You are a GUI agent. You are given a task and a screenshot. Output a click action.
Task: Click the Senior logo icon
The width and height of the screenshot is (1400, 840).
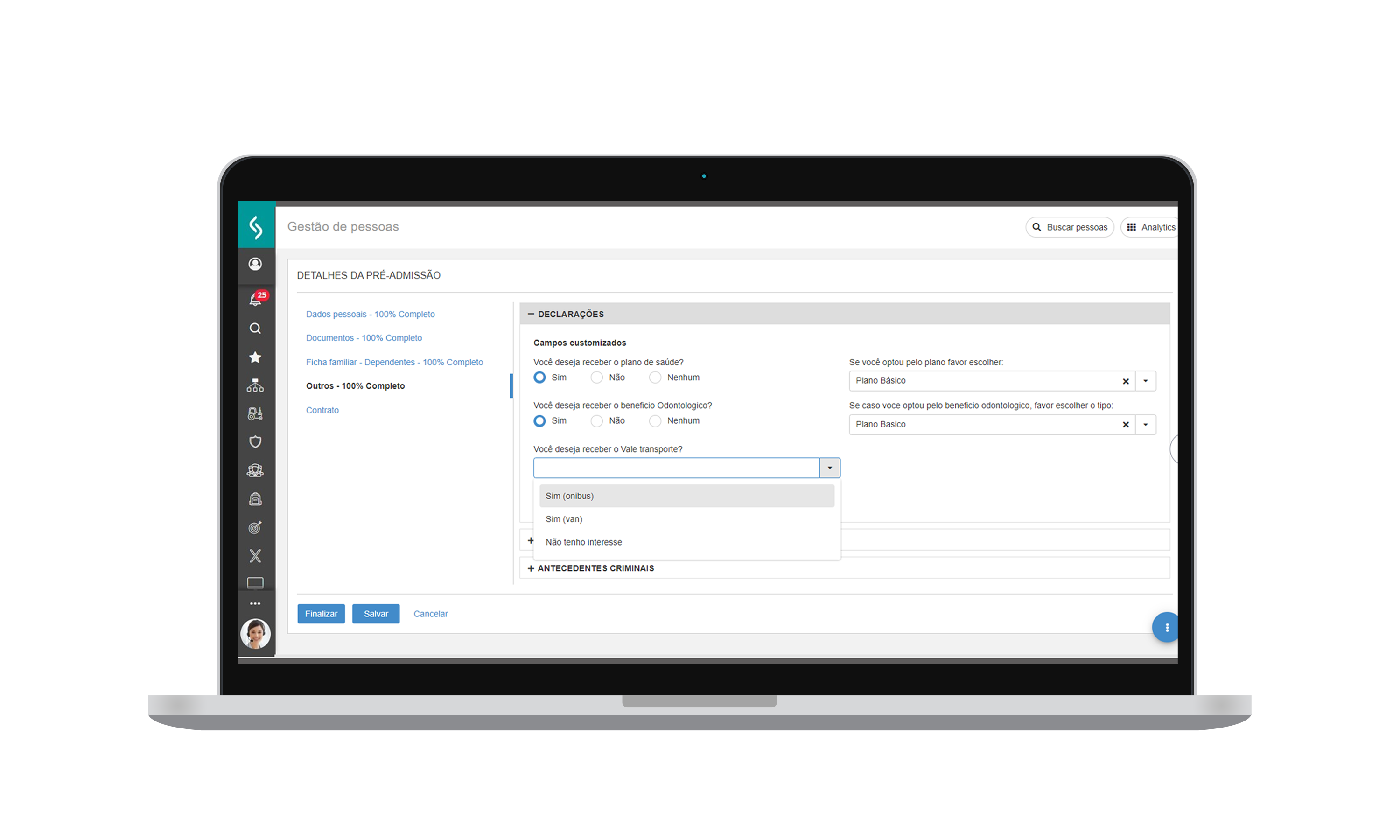(x=256, y=227)
